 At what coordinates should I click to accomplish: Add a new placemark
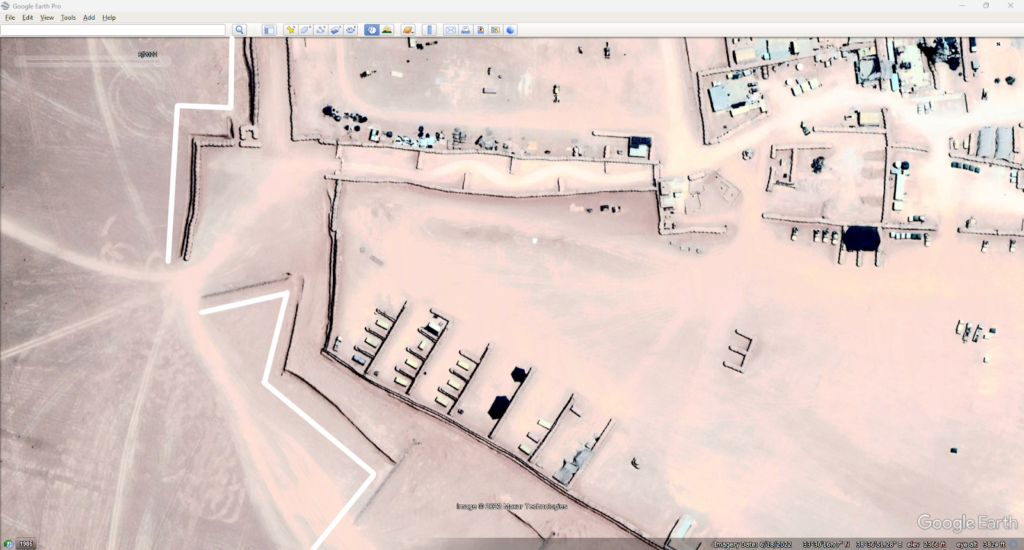pos(291,30)
